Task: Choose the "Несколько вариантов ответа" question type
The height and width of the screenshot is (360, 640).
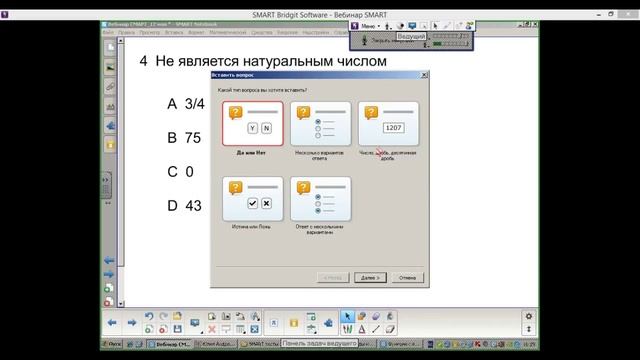Action: tap(320, 124)
